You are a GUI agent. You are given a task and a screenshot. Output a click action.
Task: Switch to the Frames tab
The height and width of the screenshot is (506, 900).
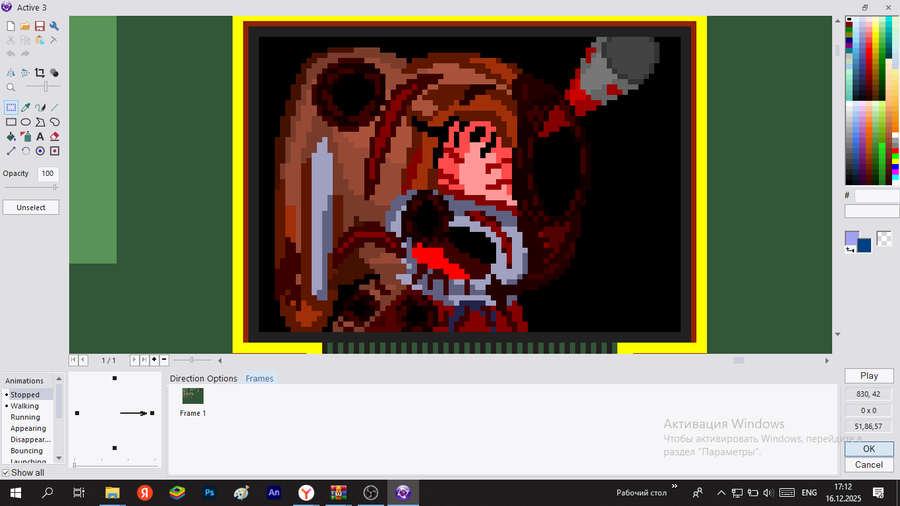pyautogui.click(x=259, y=379)
